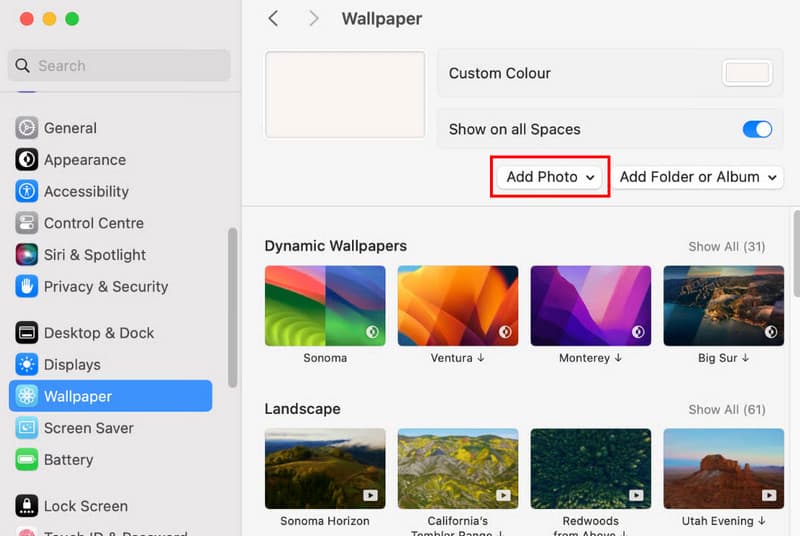The image size is (800, 536).
Task: Open the Add Folder or Album dropdown
Action: 697,177
